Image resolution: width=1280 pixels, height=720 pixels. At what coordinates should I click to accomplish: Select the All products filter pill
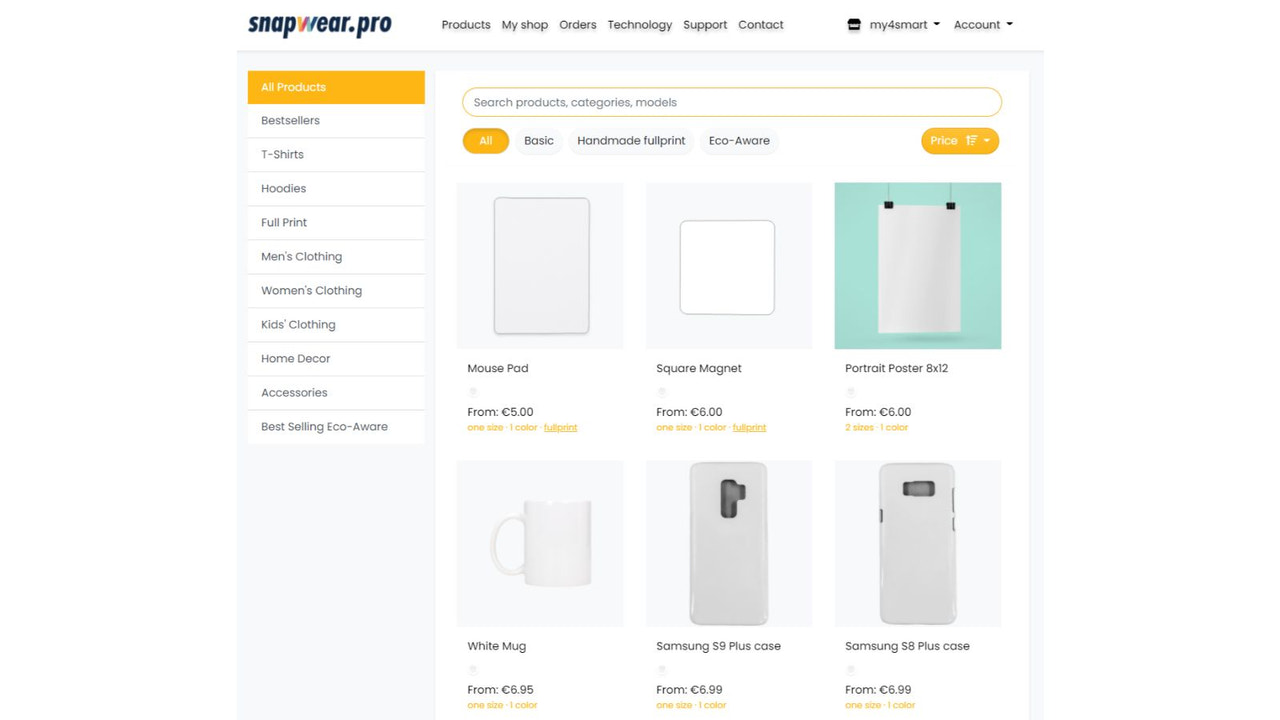[485, 141]
